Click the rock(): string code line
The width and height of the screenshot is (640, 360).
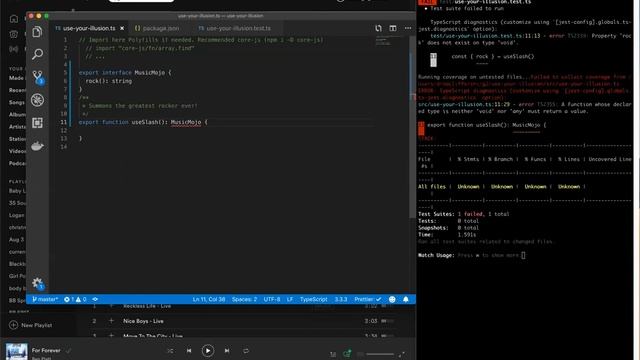(x=109, y=81)
